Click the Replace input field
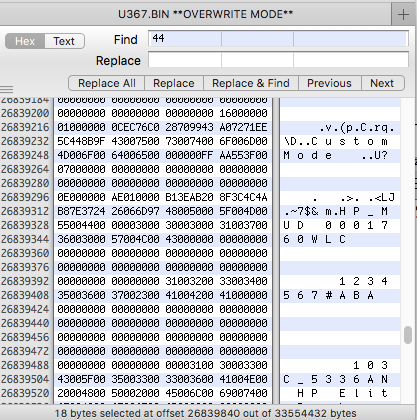 tap(278, 60)
